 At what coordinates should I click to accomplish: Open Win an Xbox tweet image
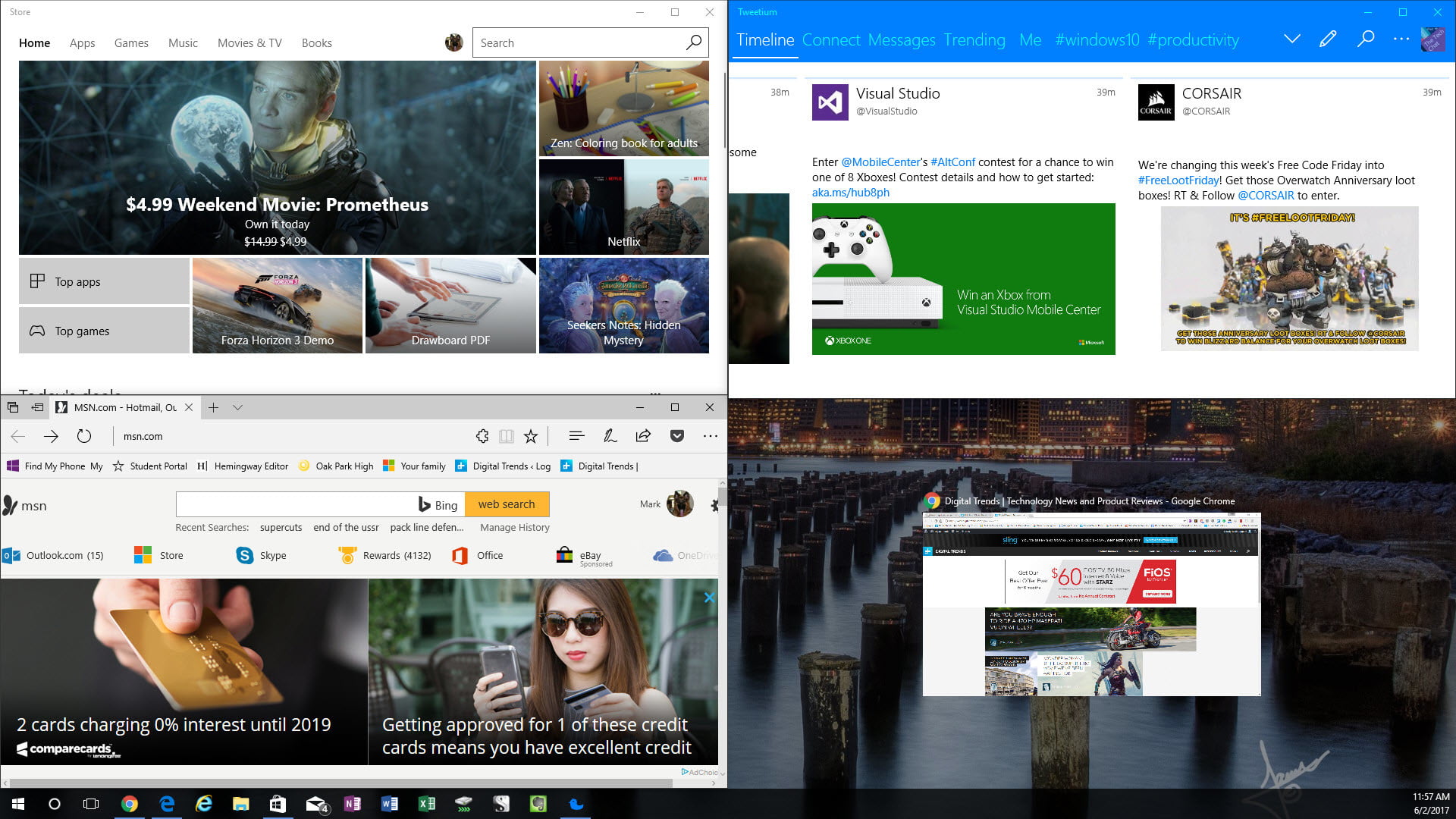(x=963, y=279)
